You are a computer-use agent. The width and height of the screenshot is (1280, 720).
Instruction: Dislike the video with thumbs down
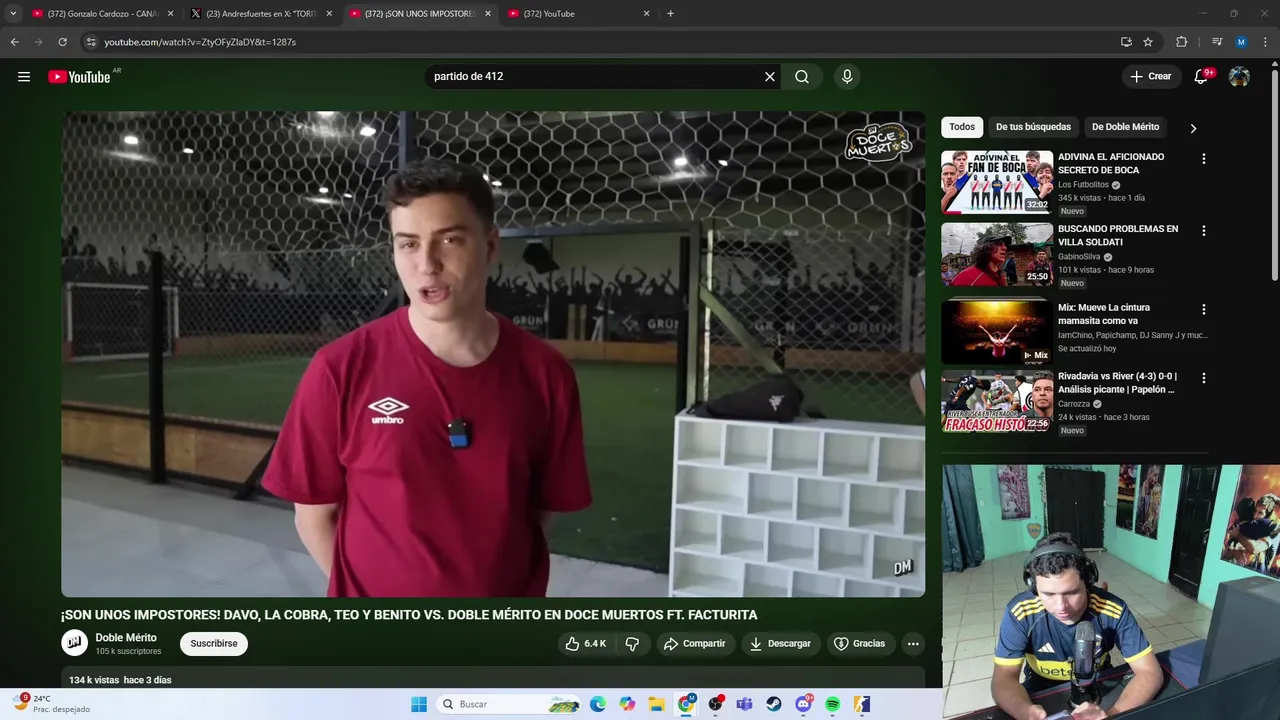[x=632, y=644]
